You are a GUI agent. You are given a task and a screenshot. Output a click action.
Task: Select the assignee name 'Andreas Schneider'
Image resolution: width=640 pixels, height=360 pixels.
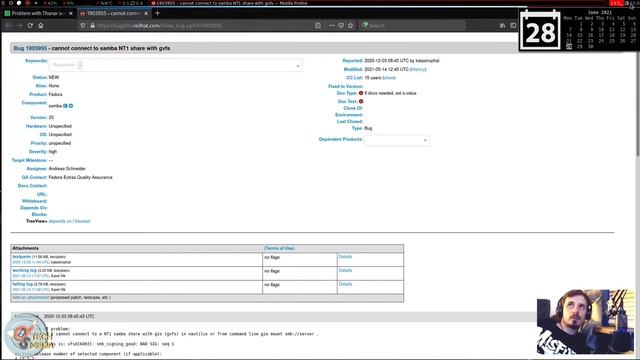click(x=67, y=169)
